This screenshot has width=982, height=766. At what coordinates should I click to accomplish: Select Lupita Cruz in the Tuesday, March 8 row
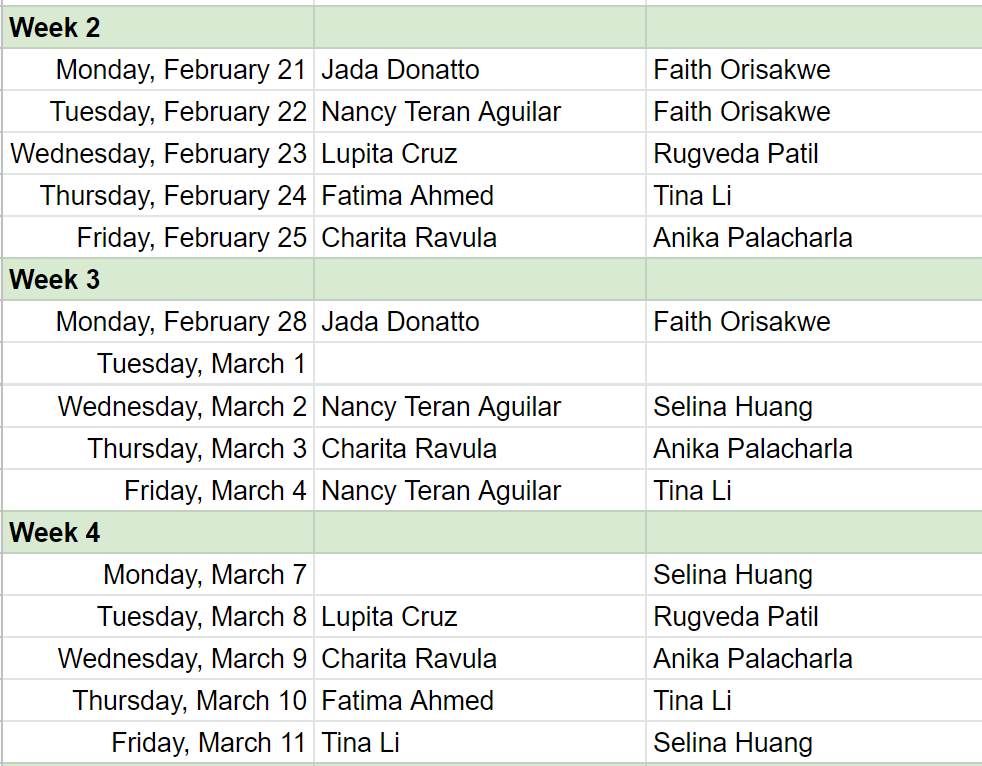tap(389, 617)
